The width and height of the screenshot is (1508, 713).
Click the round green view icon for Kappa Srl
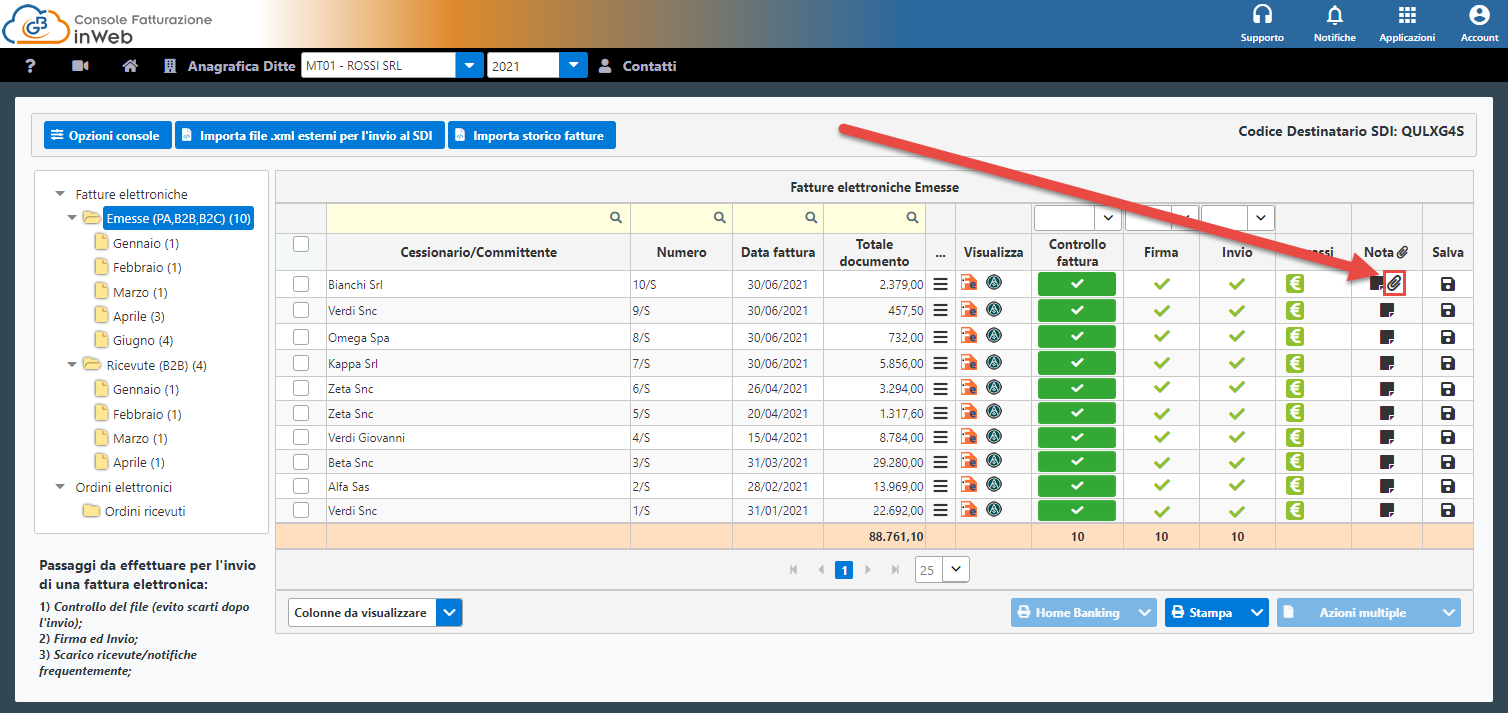point(994,362)
